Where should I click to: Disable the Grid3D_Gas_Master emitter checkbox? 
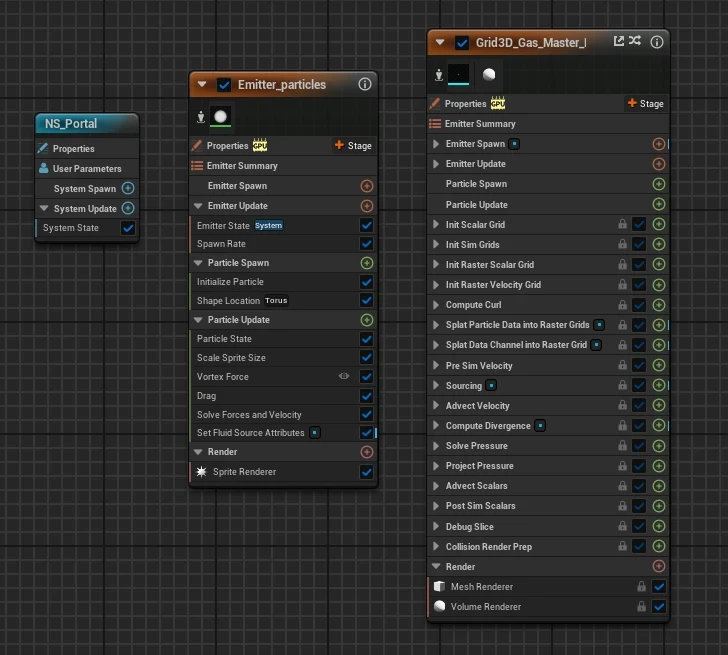[462, 43]
